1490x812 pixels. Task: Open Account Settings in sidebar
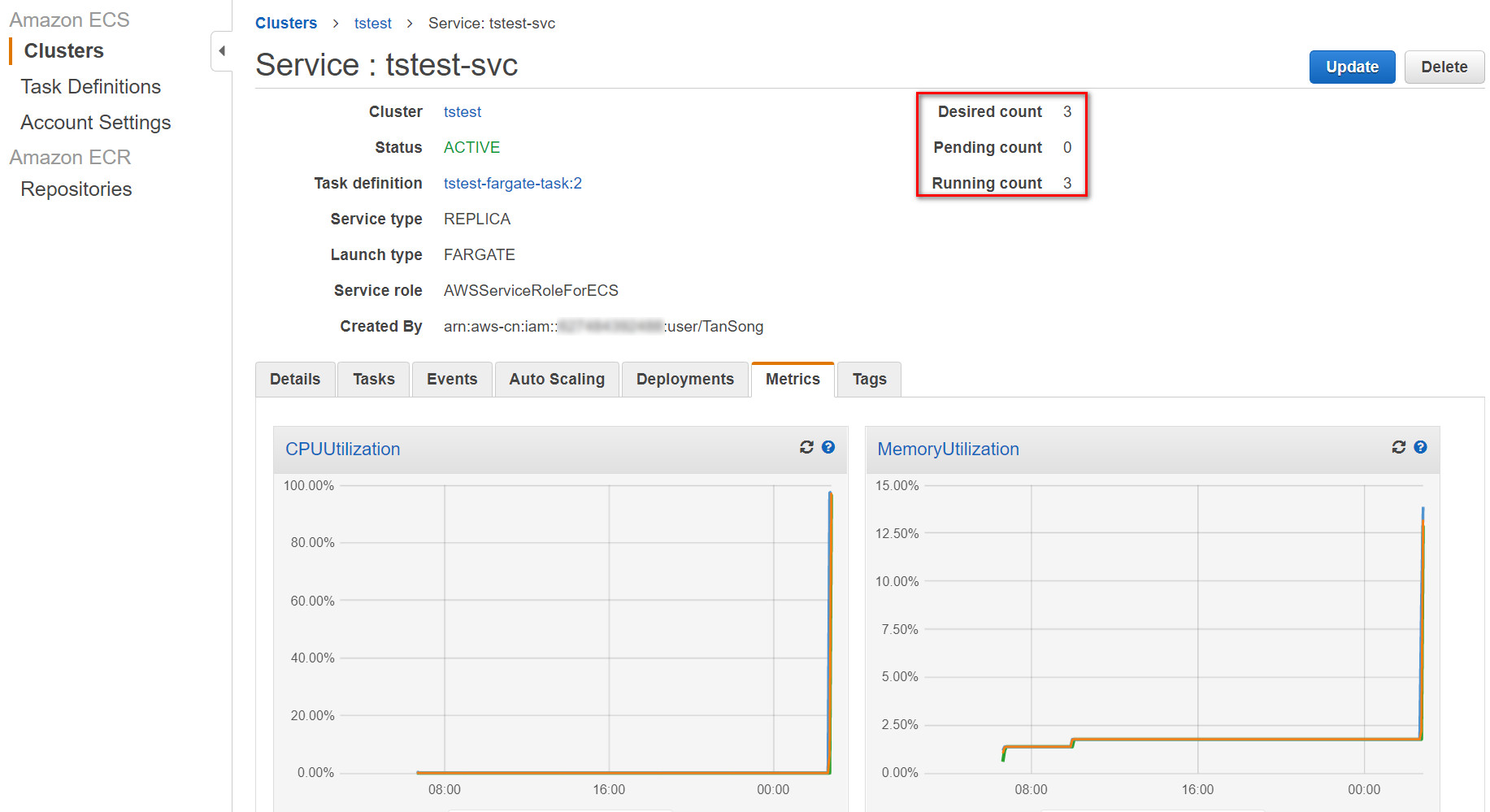pyautogui.click(x=96, y=123)
